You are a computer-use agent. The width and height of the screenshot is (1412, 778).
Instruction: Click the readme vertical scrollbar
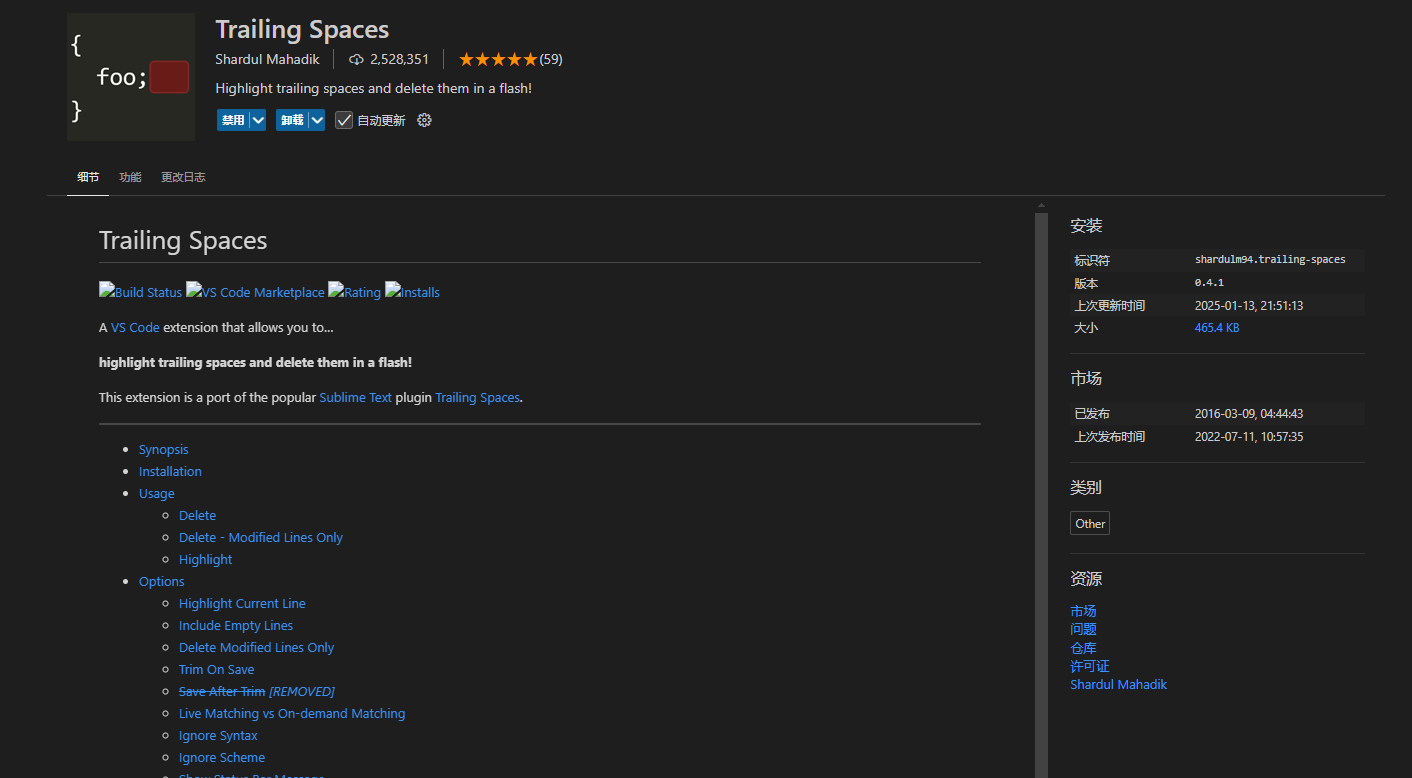(1041, 495)
